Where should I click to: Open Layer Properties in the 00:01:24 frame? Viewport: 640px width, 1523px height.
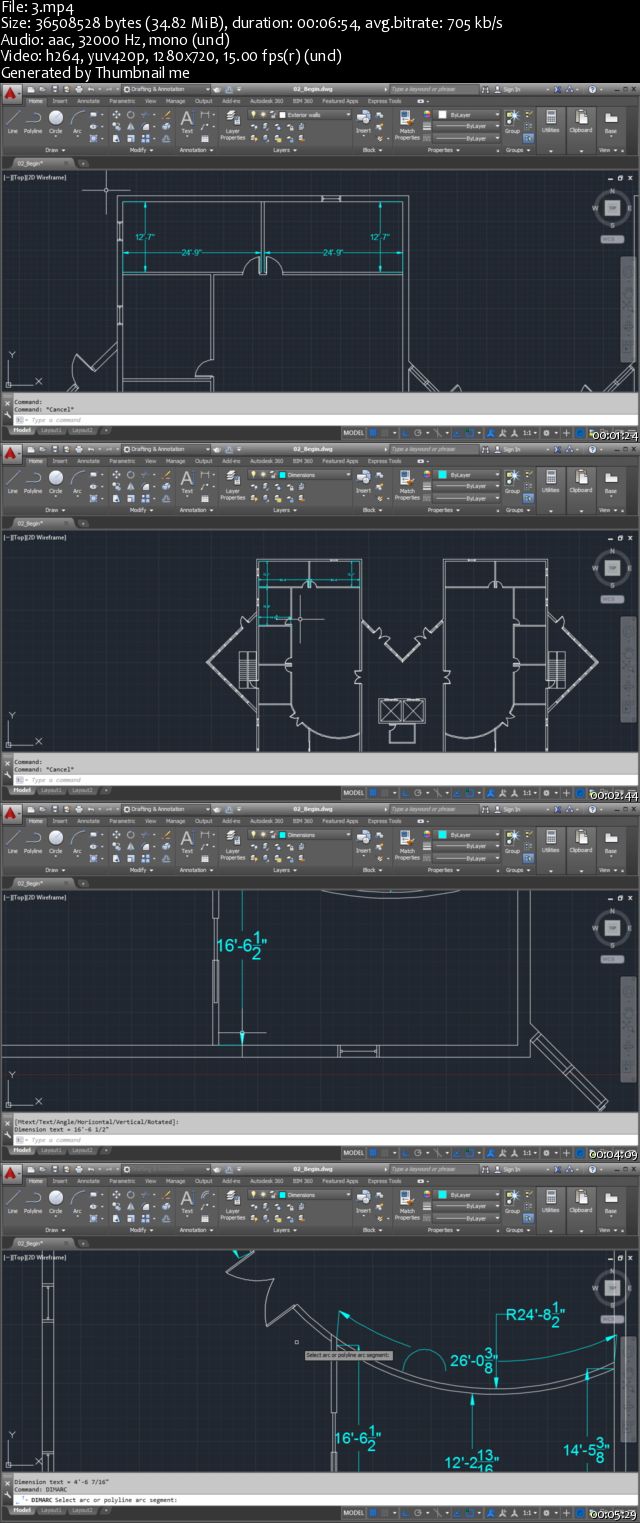pos(233,125)
